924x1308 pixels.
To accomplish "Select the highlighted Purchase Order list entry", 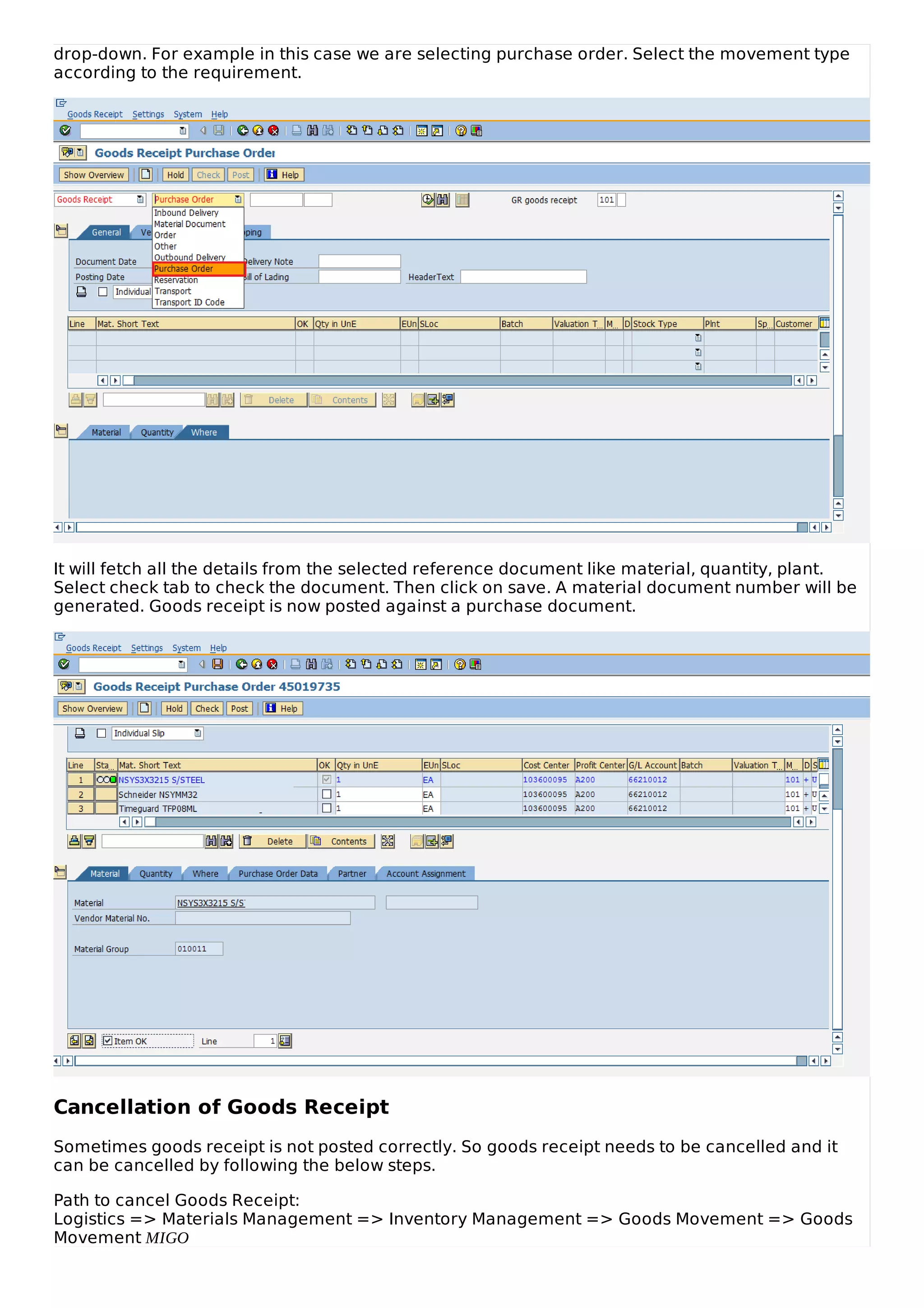I will click(199, 269).
